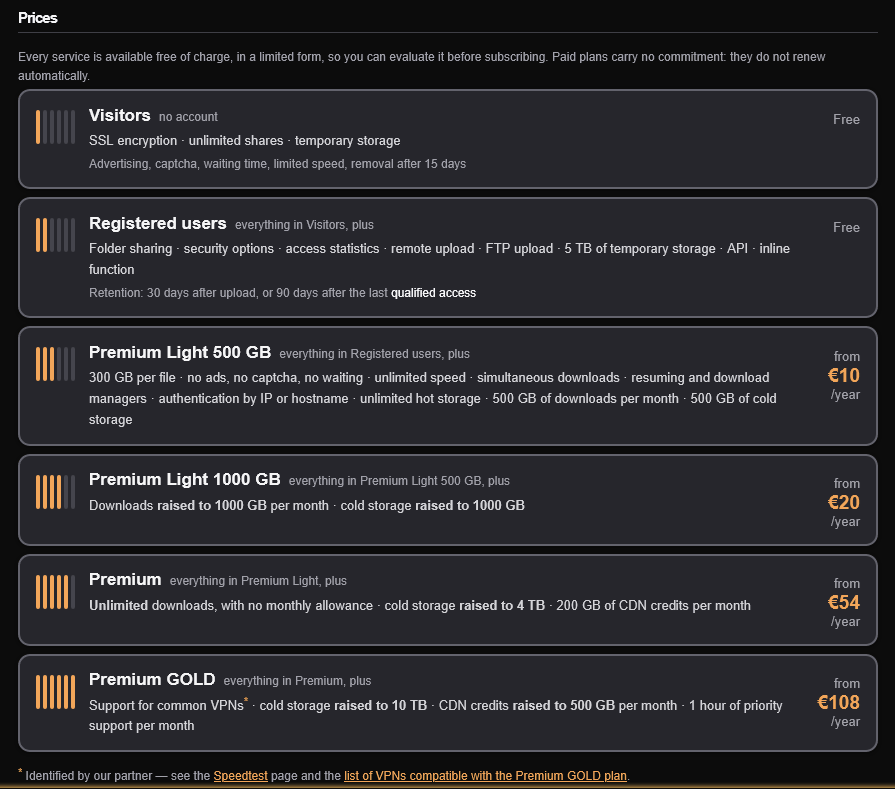
Task: Click 'everything in Registered users, plus' text
Action: 374,354
